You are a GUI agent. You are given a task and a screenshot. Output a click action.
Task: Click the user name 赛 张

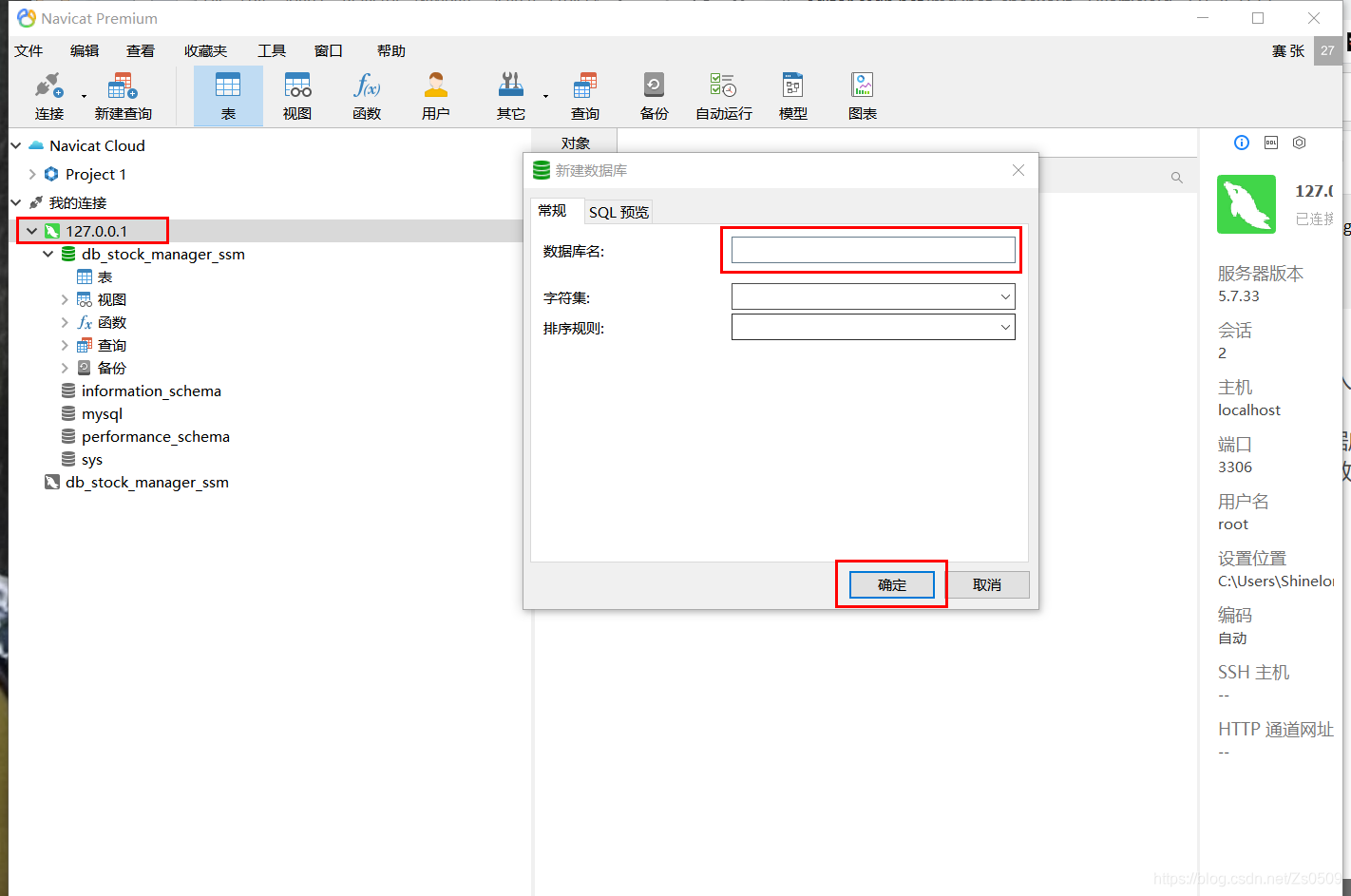pyautogui.click(x=1288, y=50)
